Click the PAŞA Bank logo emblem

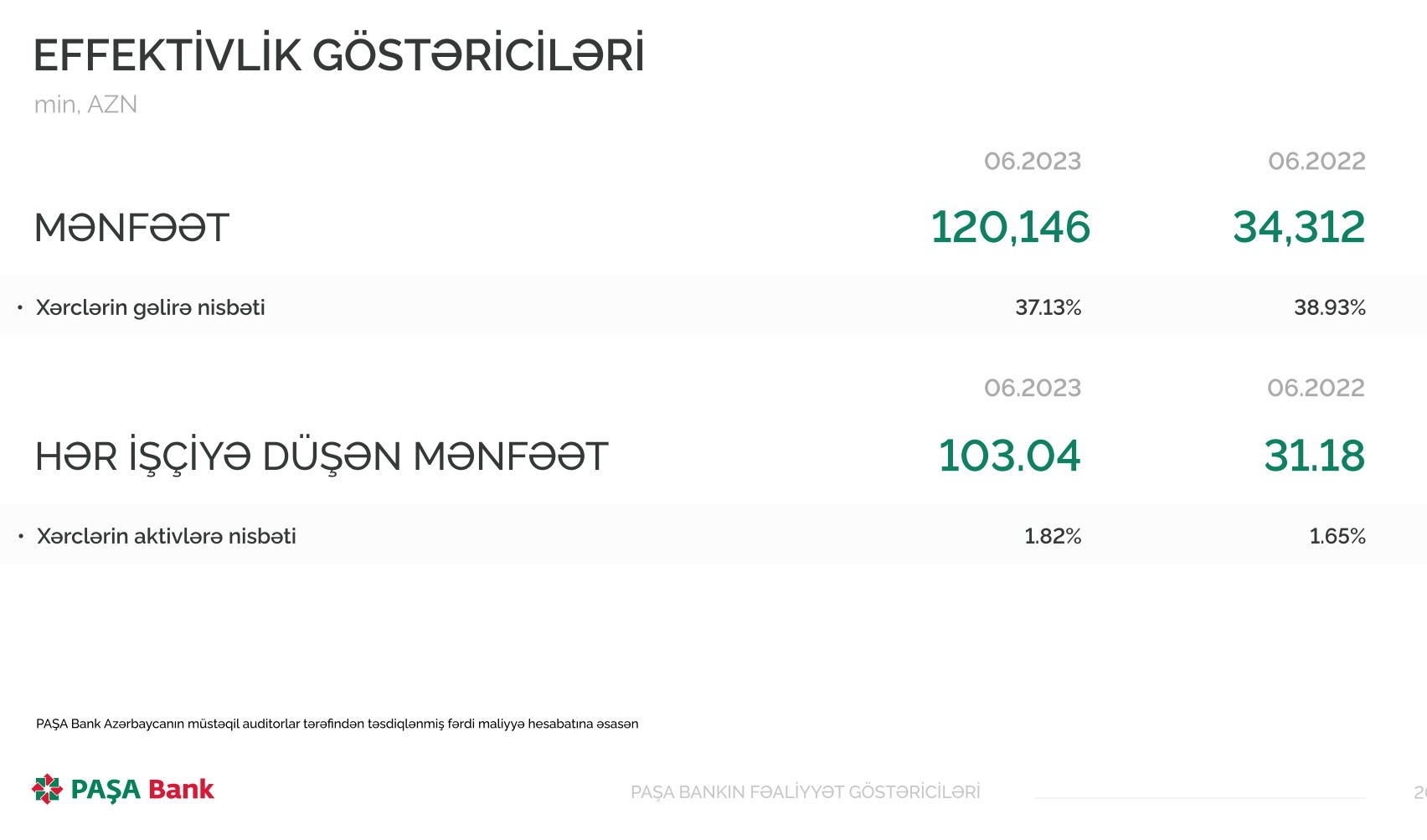point(47,789)
